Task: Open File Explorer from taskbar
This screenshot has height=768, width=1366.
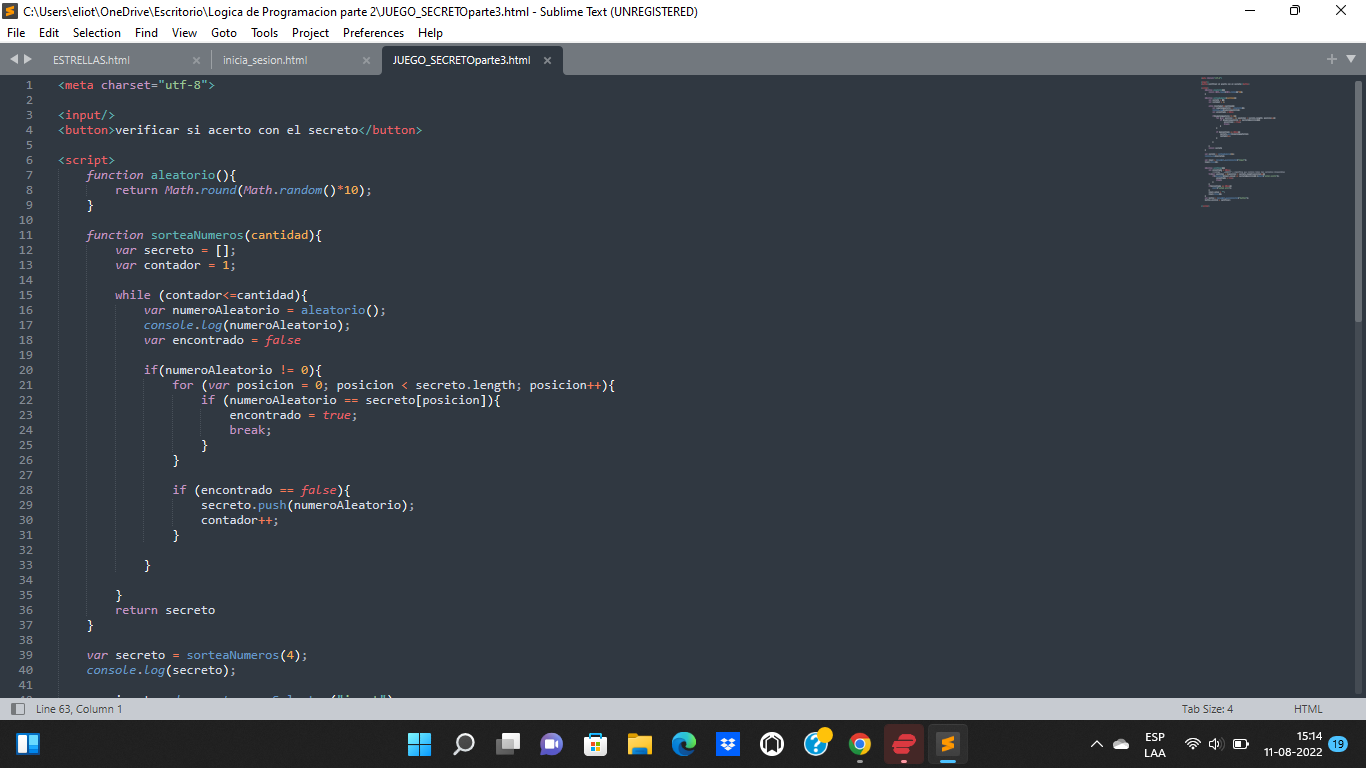Action: [x=640, y=744]
